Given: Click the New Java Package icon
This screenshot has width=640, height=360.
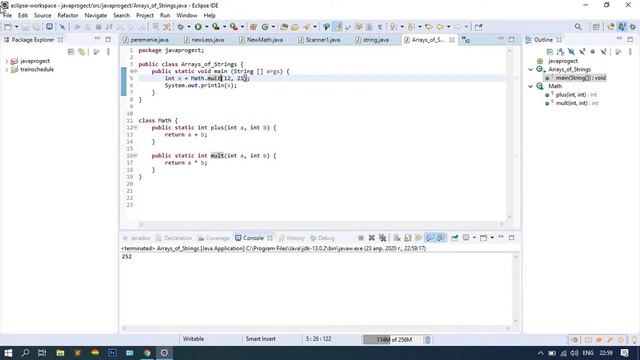Looking at the screenshot, I should point(253,27).
